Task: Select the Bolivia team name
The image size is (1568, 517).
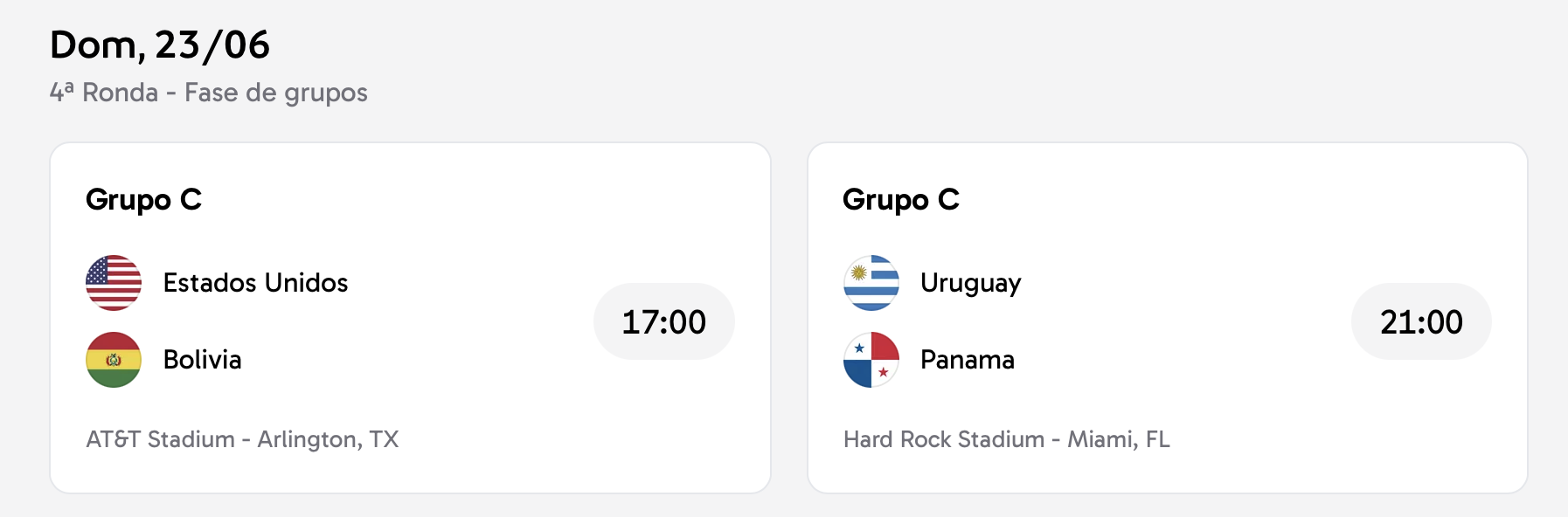Action: [x=202, y=360]
